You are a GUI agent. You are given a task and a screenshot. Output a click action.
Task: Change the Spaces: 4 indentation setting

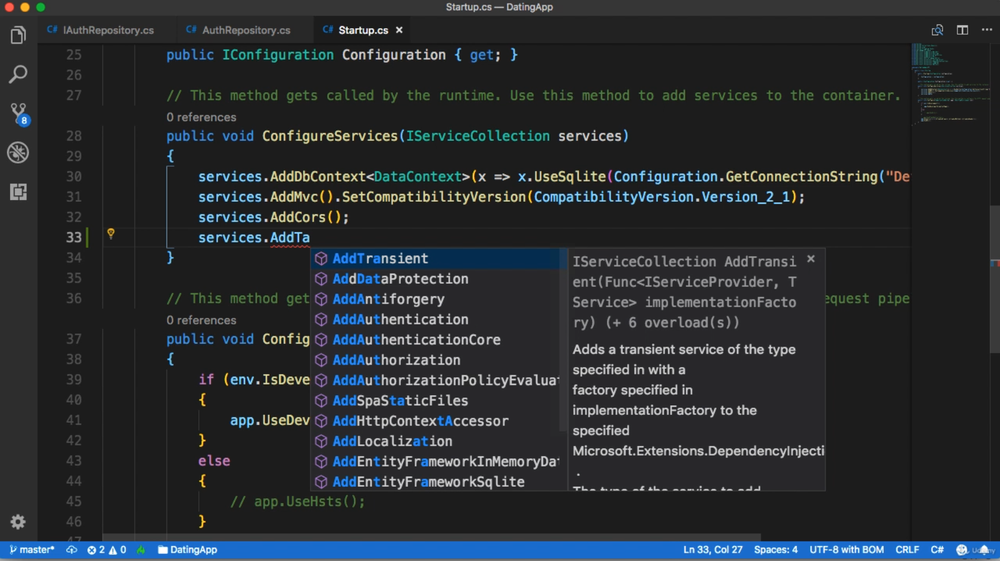[776, 550]
